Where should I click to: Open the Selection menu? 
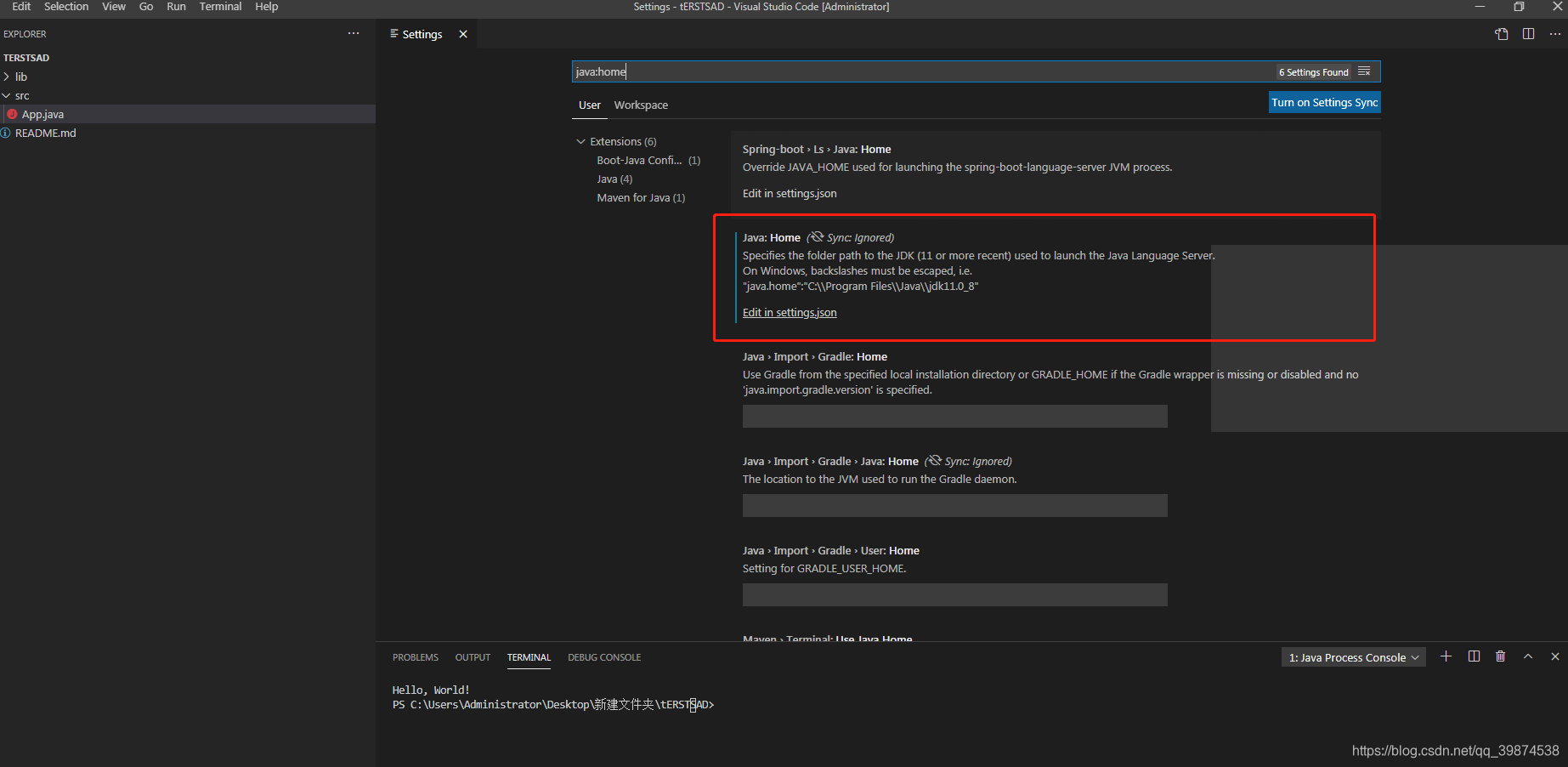pyautogui.click(x=66, y=7)
